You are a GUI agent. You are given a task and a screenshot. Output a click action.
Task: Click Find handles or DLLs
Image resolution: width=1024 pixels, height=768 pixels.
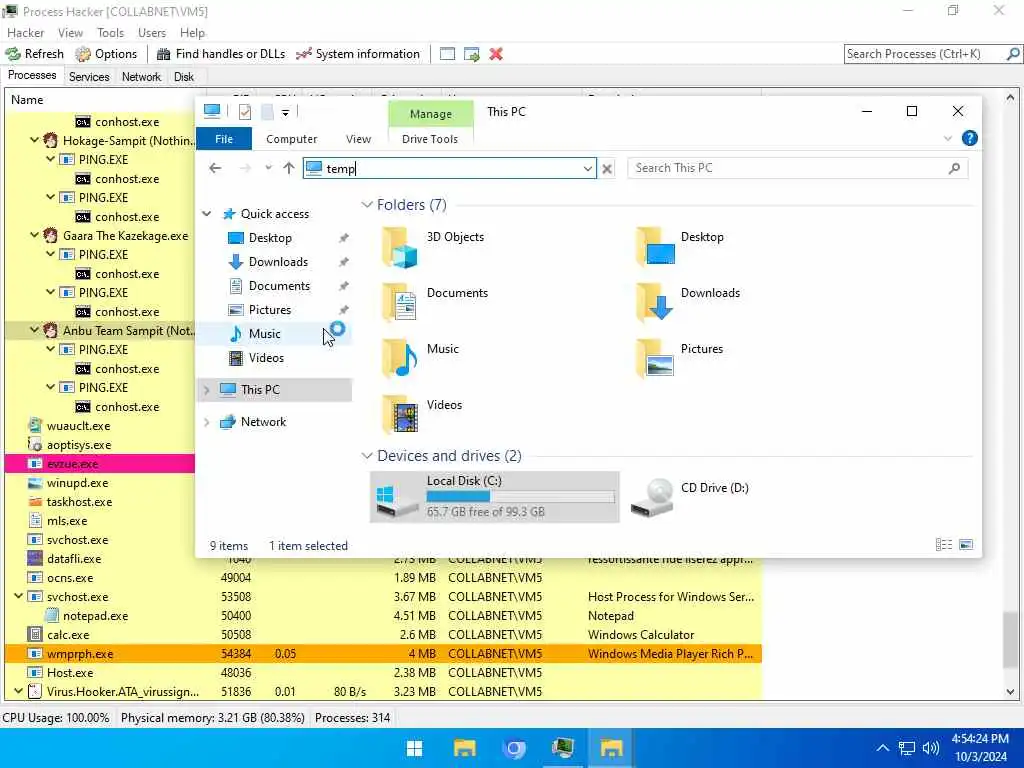[221, 54]
